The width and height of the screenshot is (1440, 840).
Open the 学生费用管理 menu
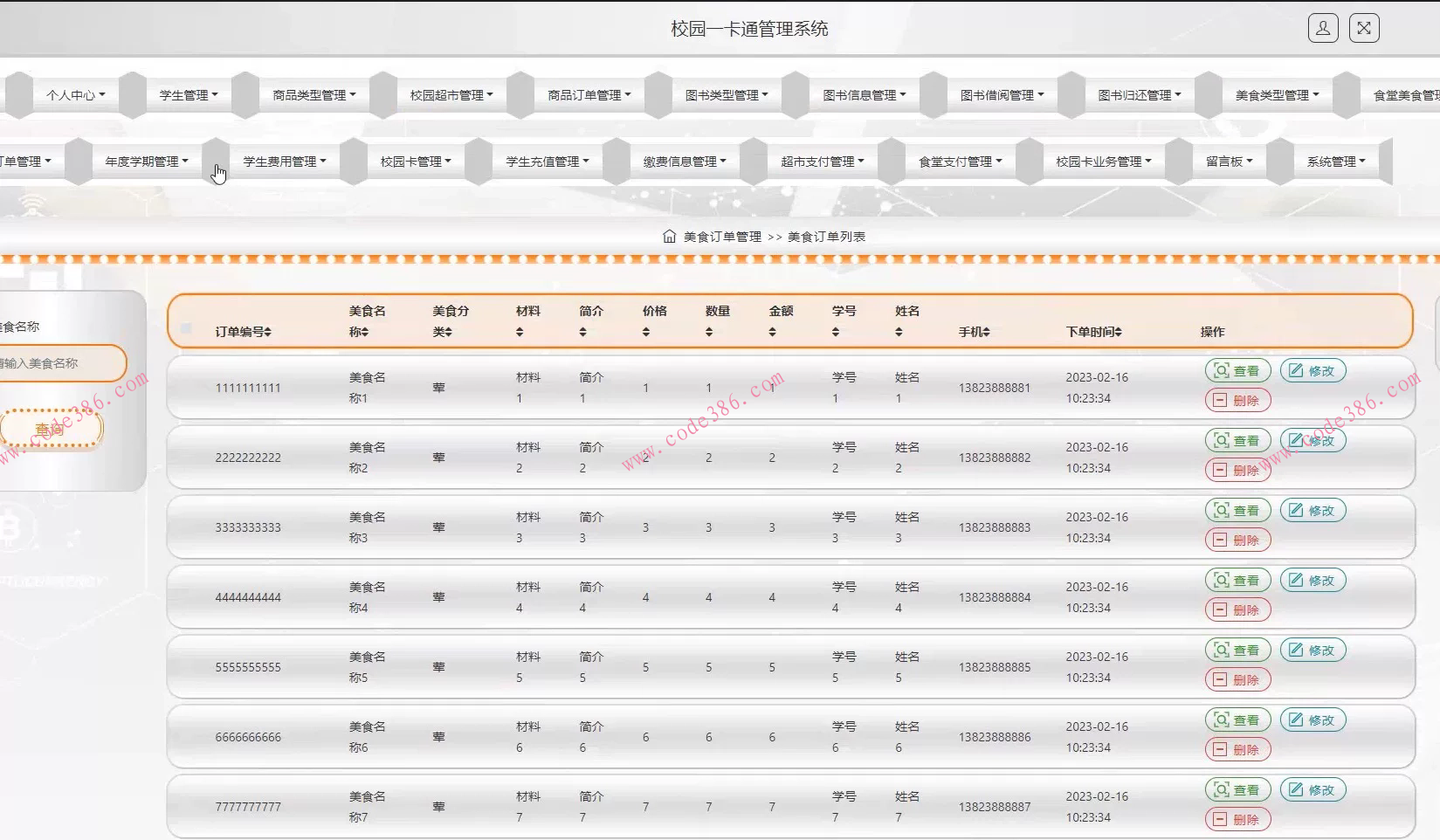285,162
